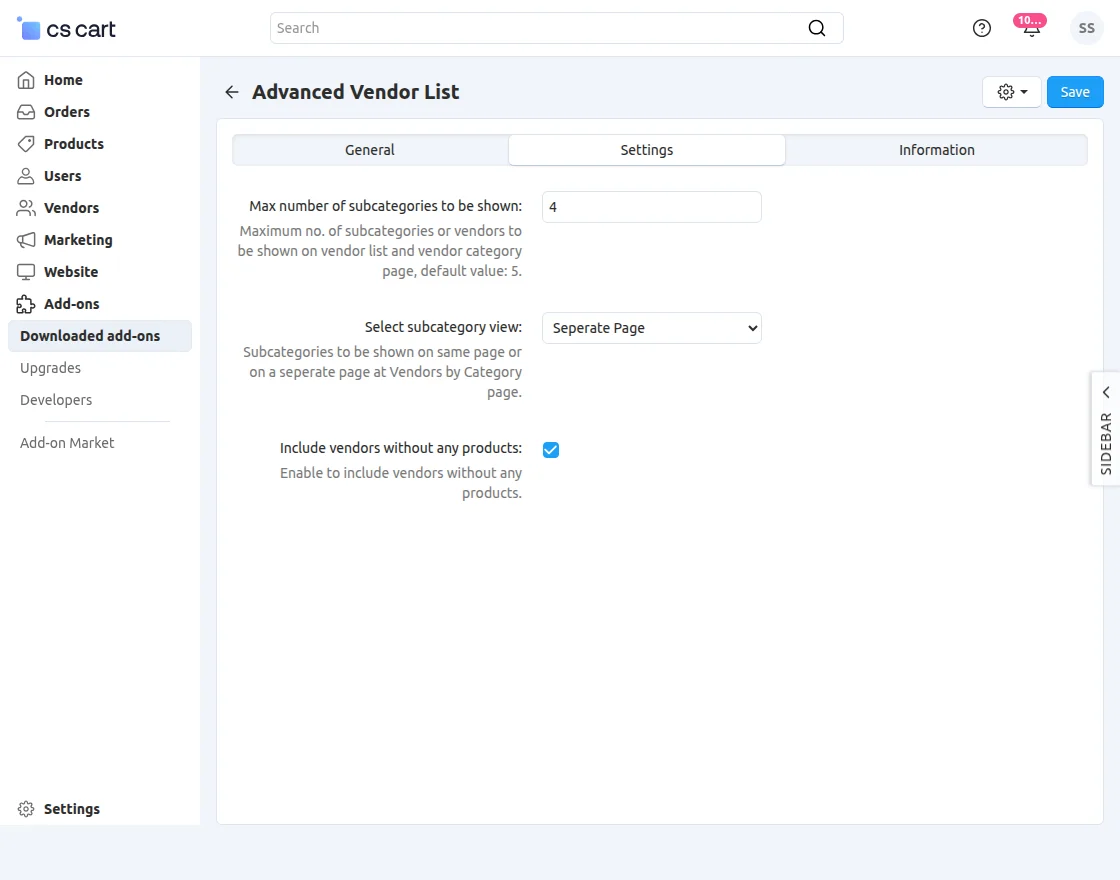Open the gear dropdown near Save button

tap(1011, 91)
